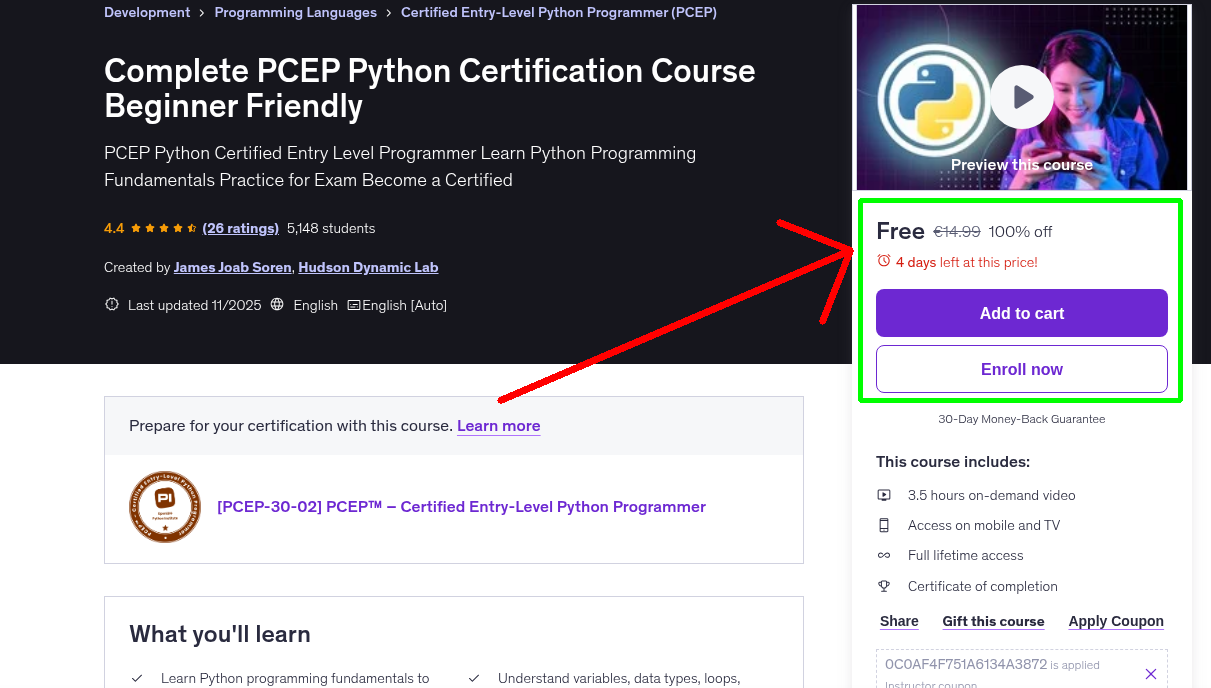
Task: Open Apply Coupon
Action: point(1115,621)
